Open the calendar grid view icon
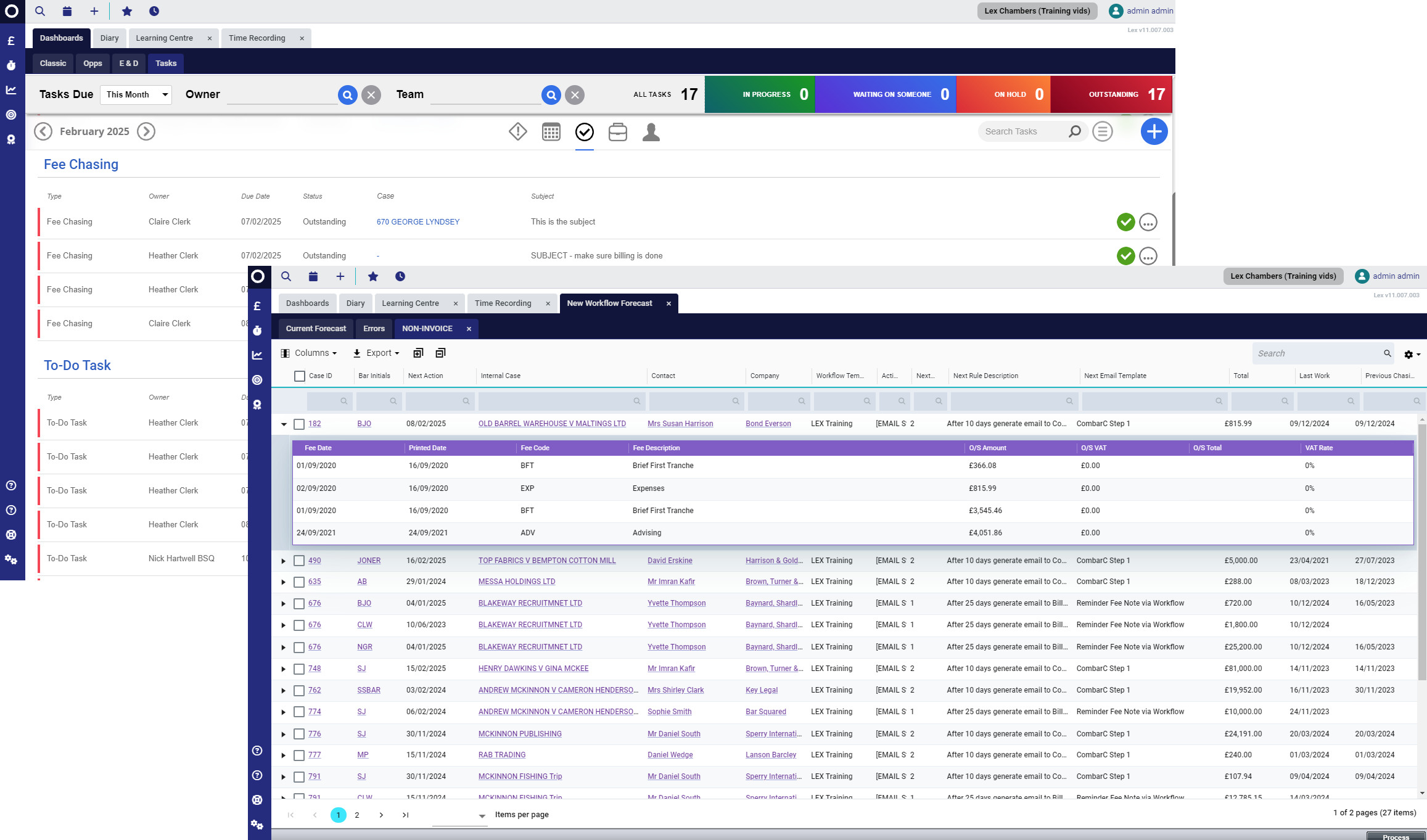This screenshot has width=1427, height=840. click(x=551, y=132)
